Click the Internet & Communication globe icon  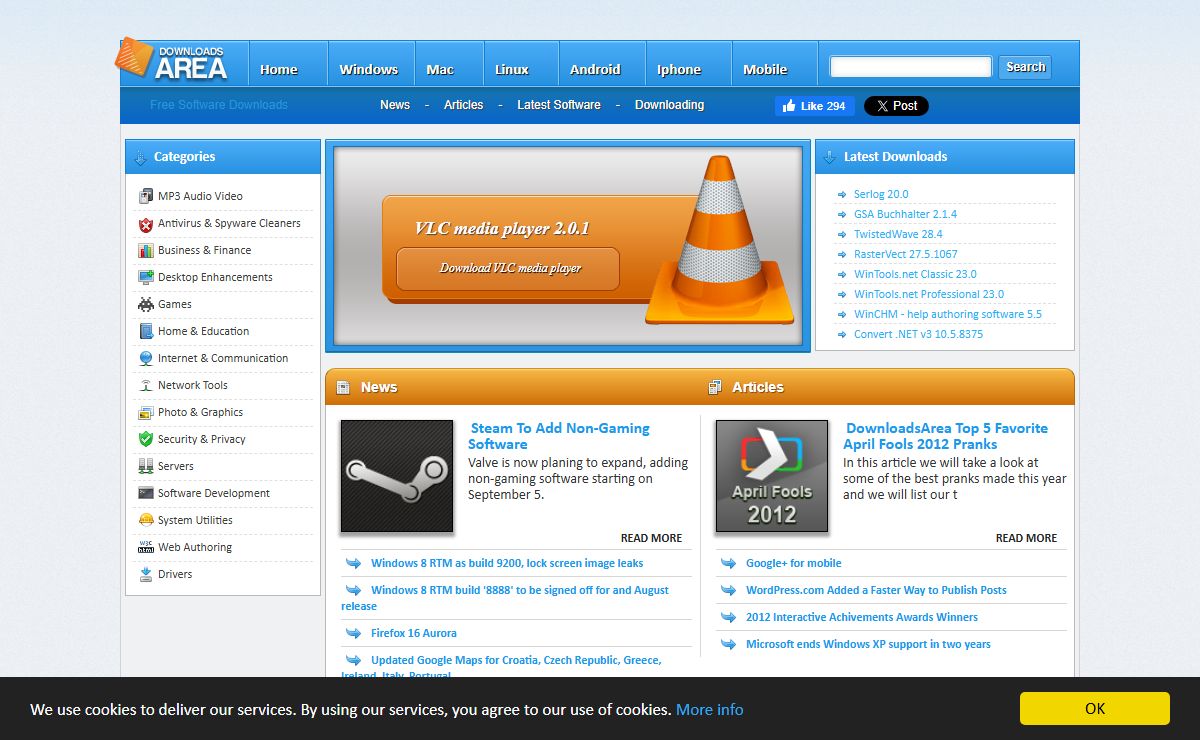coord(146,359)
